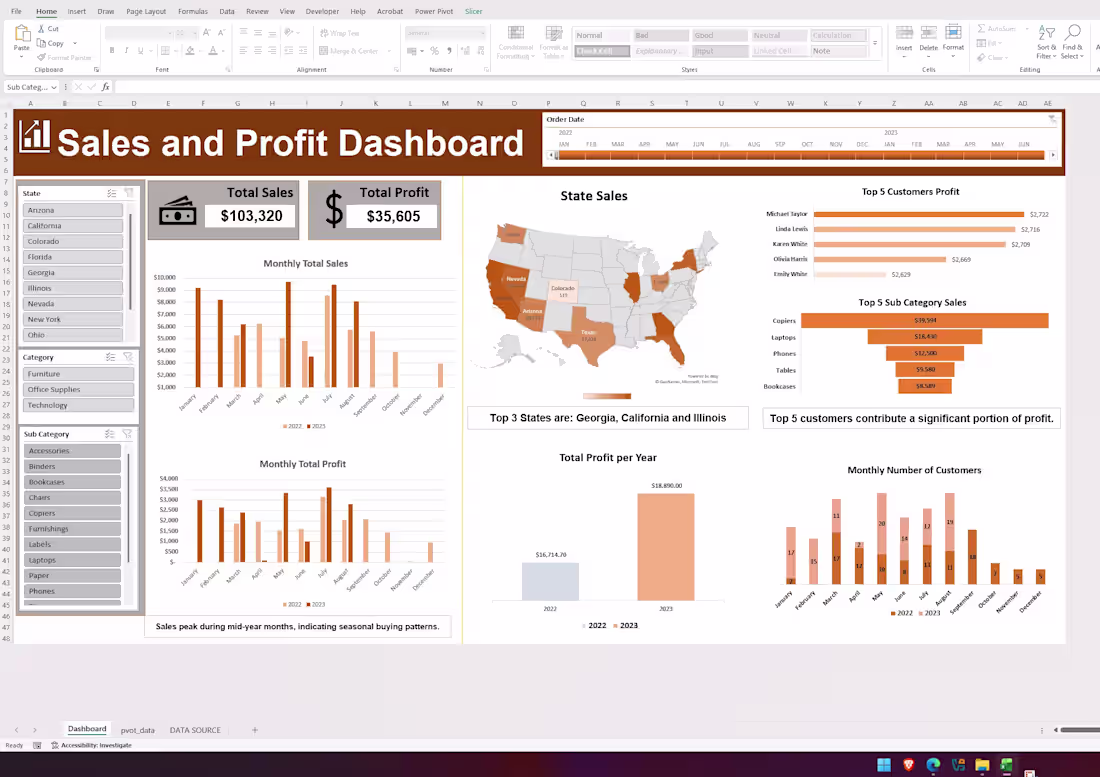
Task: Enable multi-select on the Sub Category slicer
Action: pos(109,434)
